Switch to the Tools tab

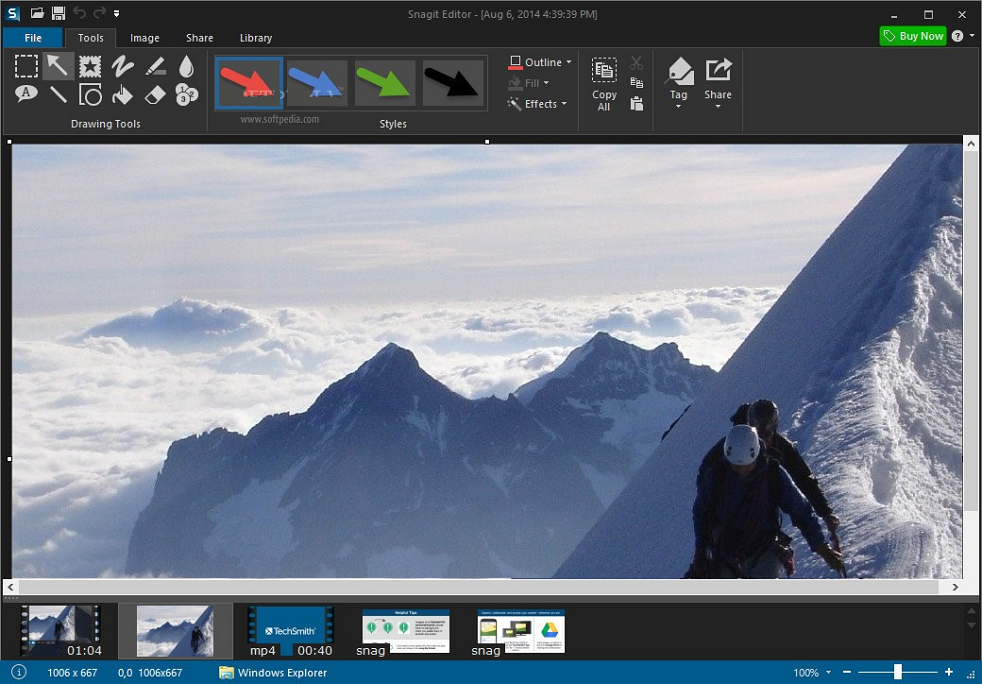[91, 38]
